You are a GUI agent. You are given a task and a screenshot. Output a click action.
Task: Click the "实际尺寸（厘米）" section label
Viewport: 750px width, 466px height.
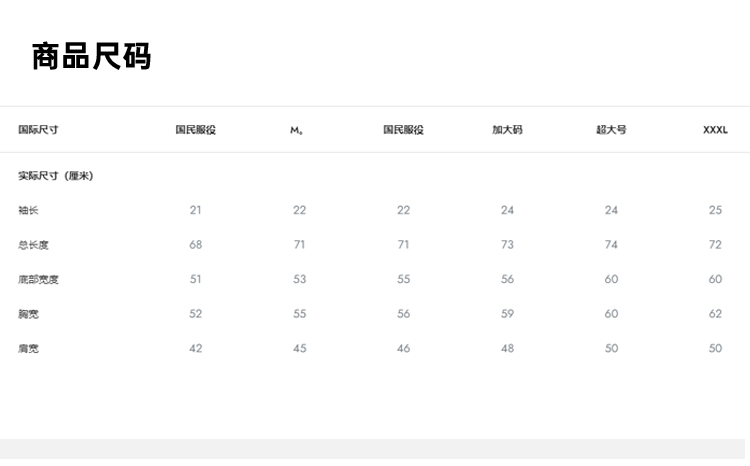[56, 176]
